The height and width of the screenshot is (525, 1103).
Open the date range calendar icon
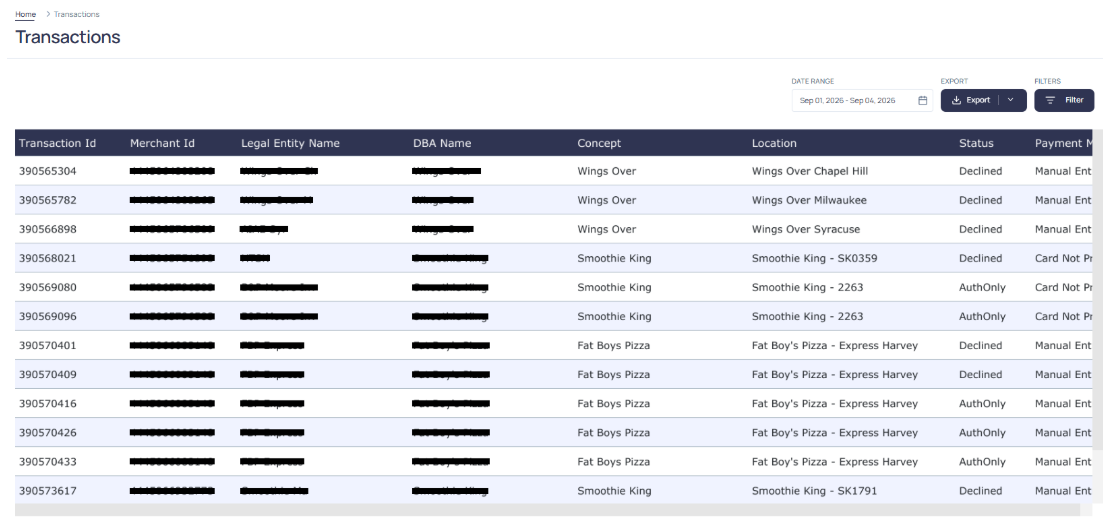(x=922, y=101)
